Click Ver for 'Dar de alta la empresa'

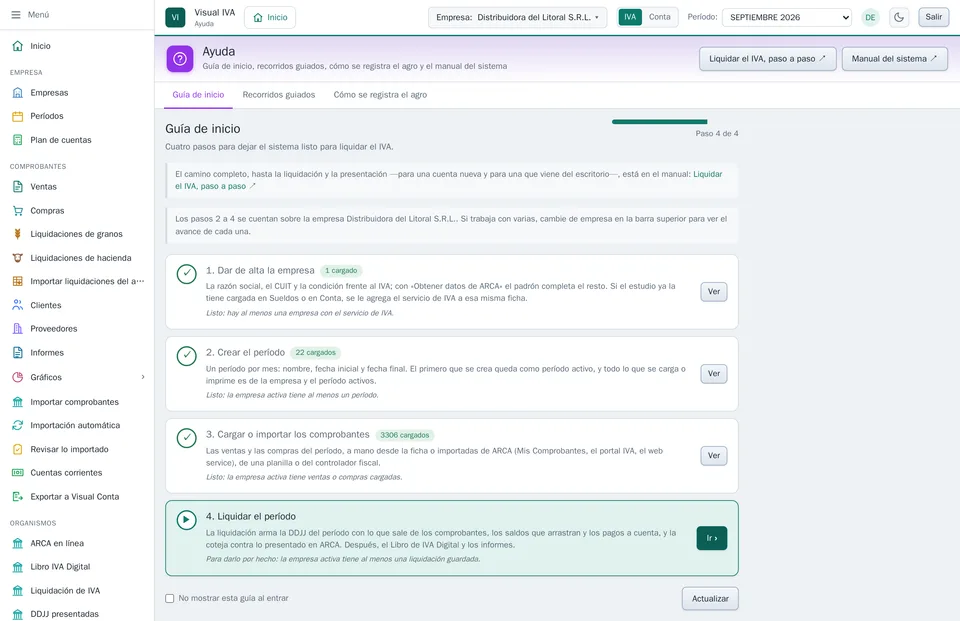[714, 292]
